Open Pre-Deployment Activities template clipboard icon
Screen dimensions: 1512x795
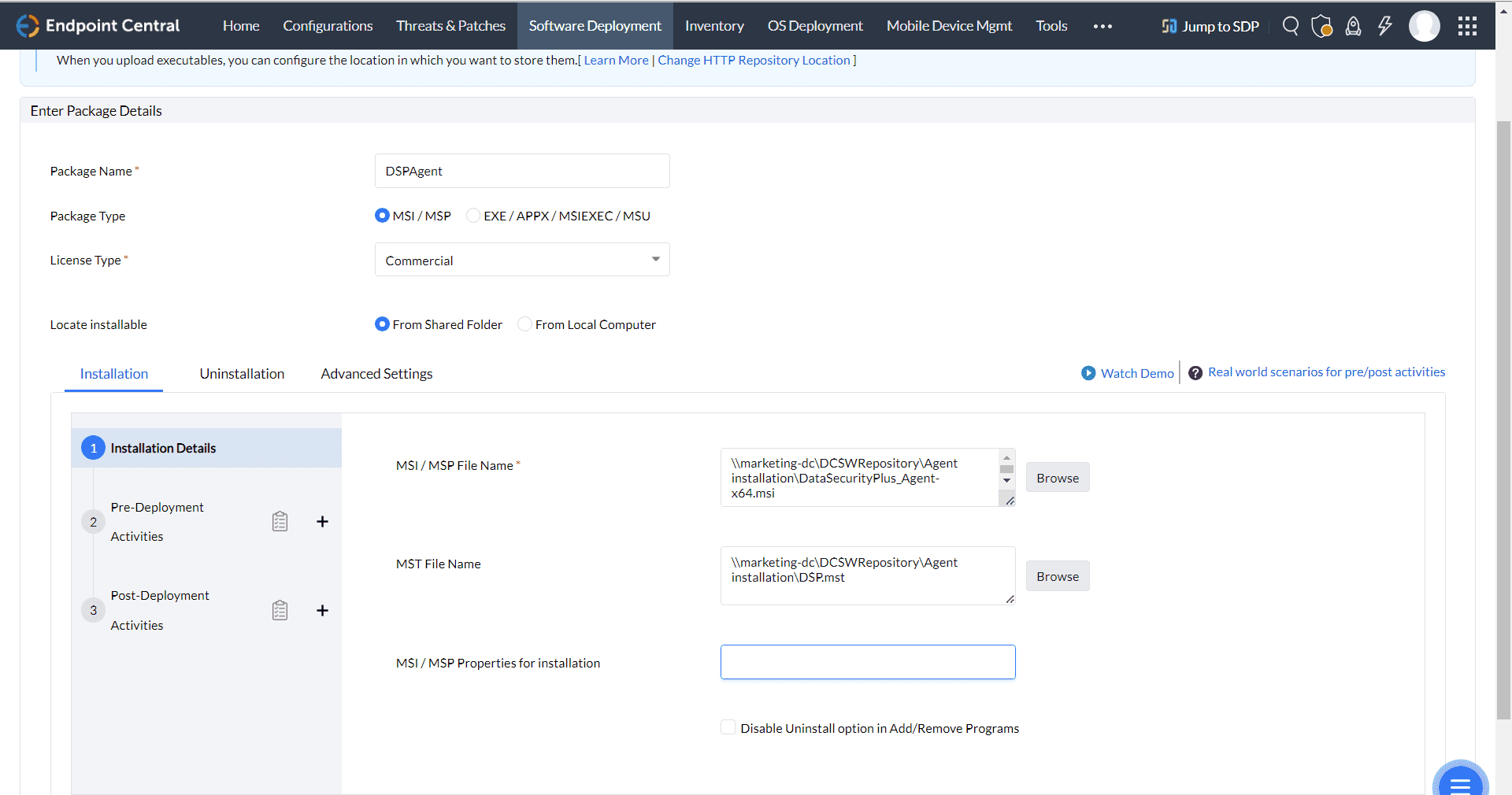tap(280, 521)
